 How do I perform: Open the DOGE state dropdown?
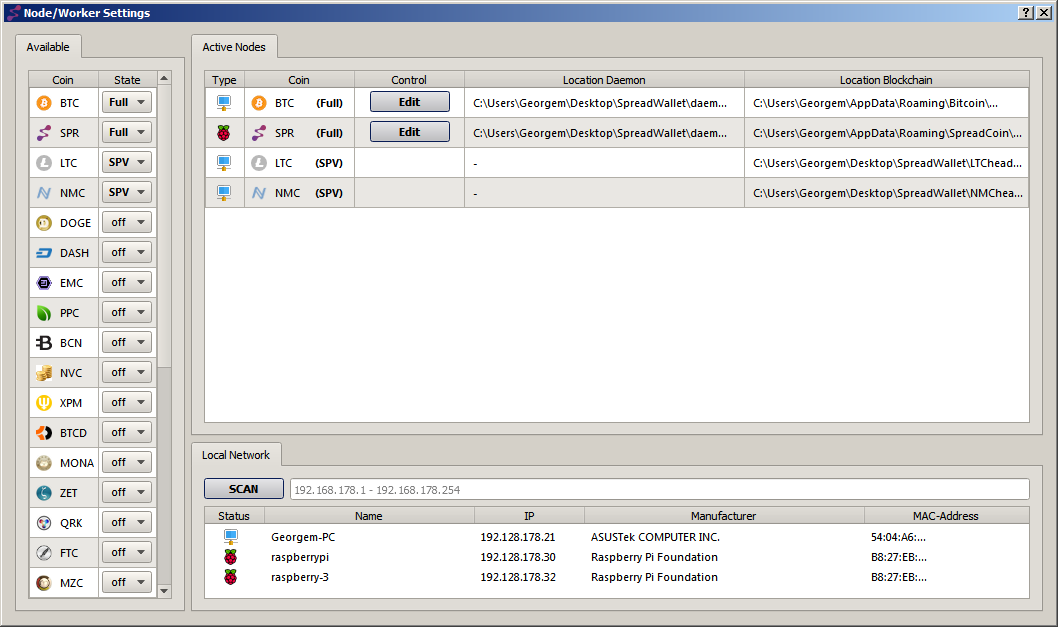coord(127,222)
